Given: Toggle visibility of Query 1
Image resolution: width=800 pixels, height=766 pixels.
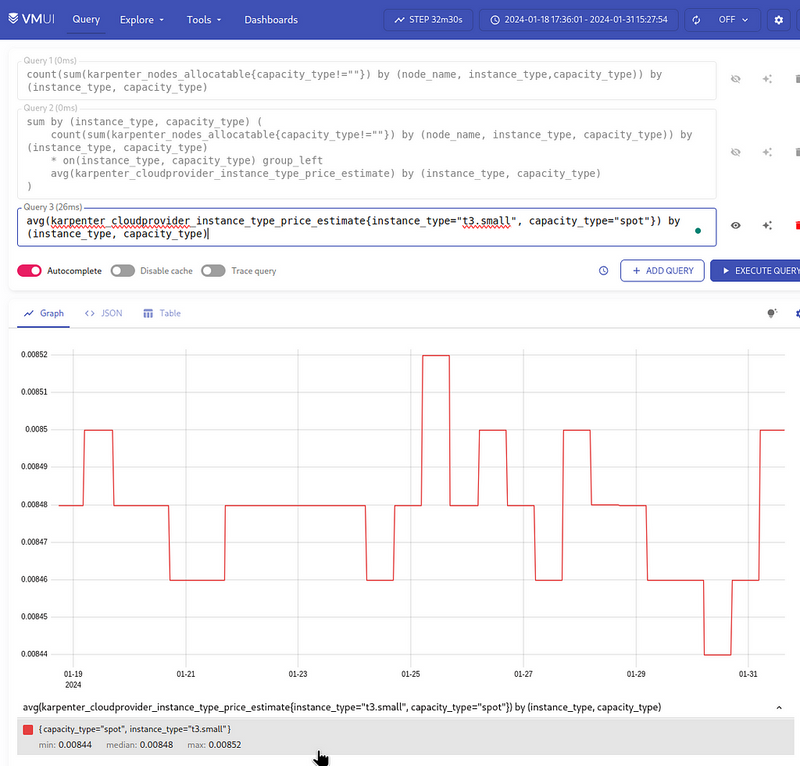Looking at the screenshot, I should [x=735, y=79].
